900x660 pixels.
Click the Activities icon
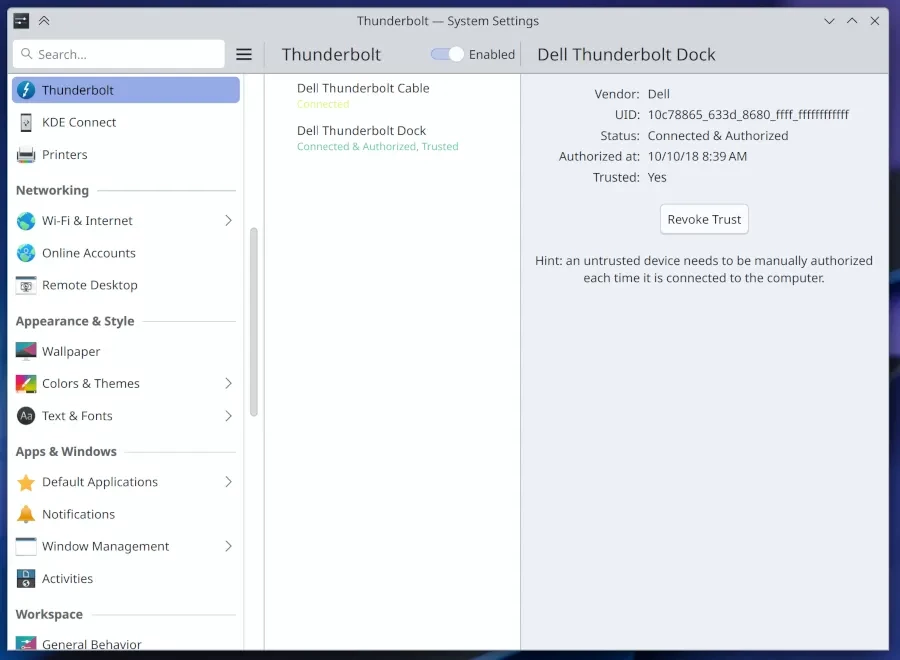click(x=26, y=579)
